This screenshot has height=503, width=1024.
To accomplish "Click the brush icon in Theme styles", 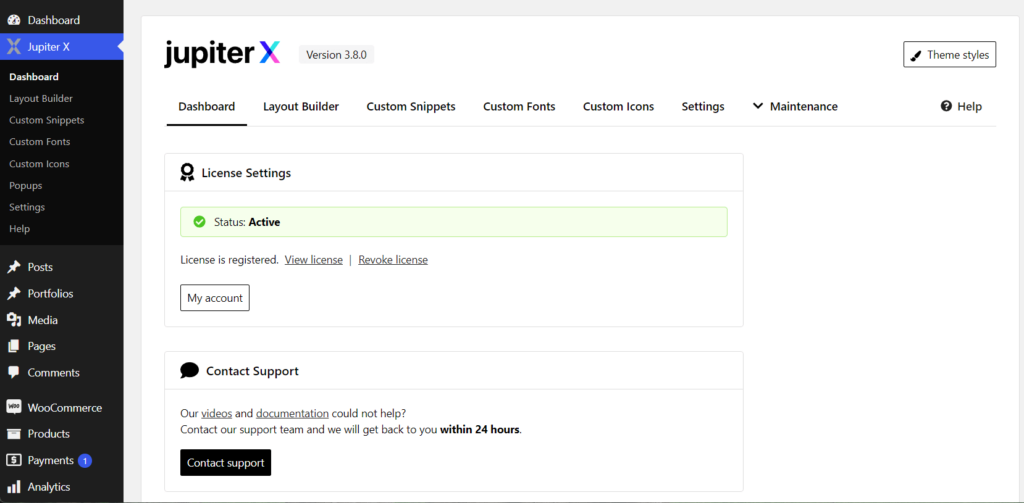I will pyautogui.click(x=916, y=55).
